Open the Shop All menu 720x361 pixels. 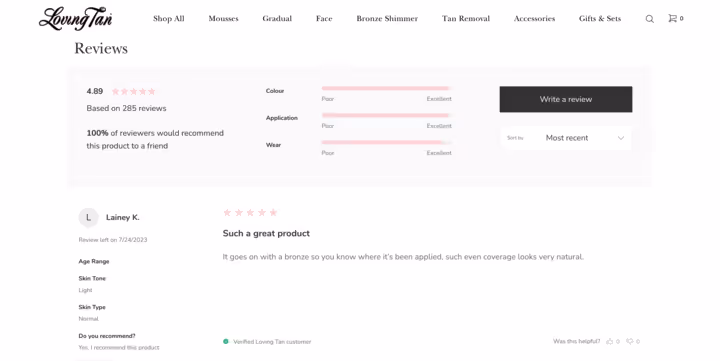click(x=169, y=18)
